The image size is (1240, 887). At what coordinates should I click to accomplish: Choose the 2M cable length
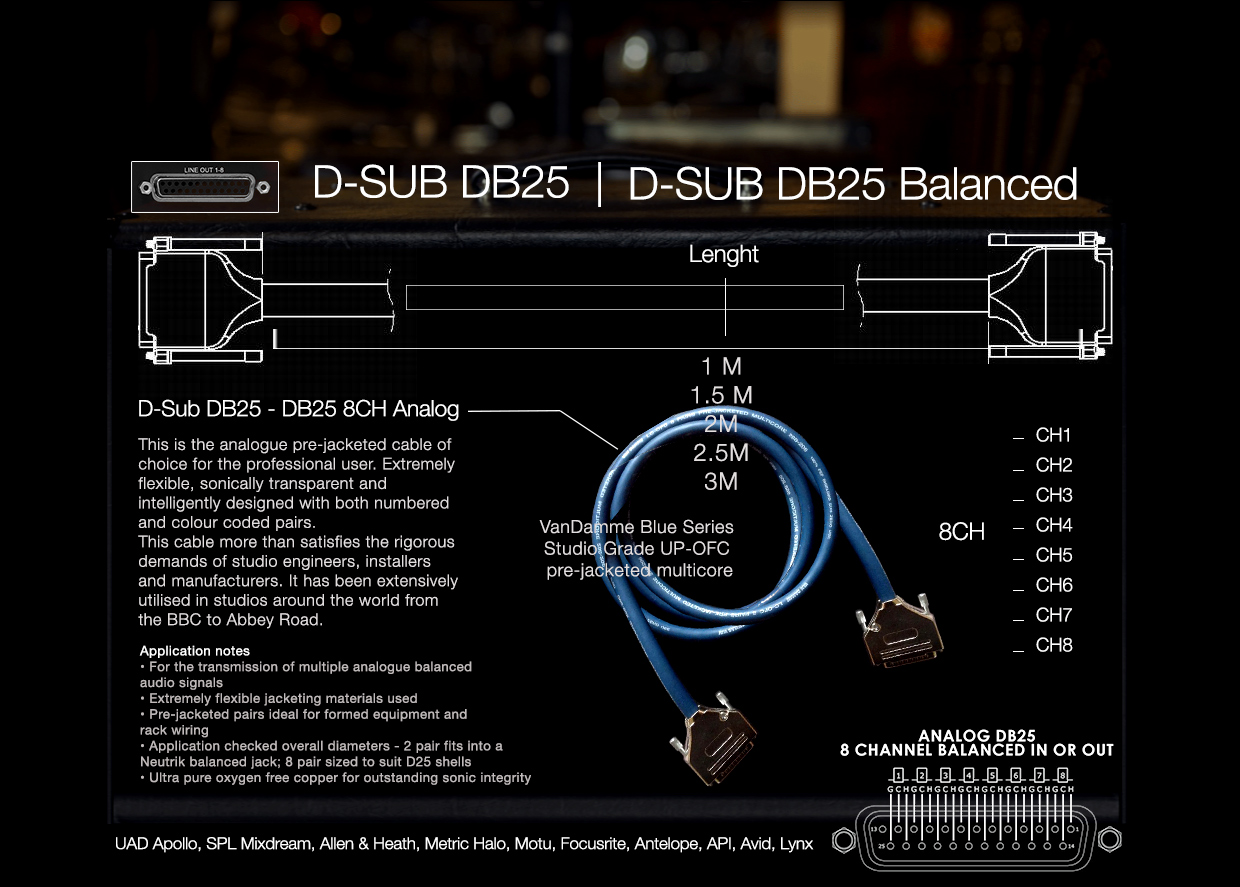(722, 424)
